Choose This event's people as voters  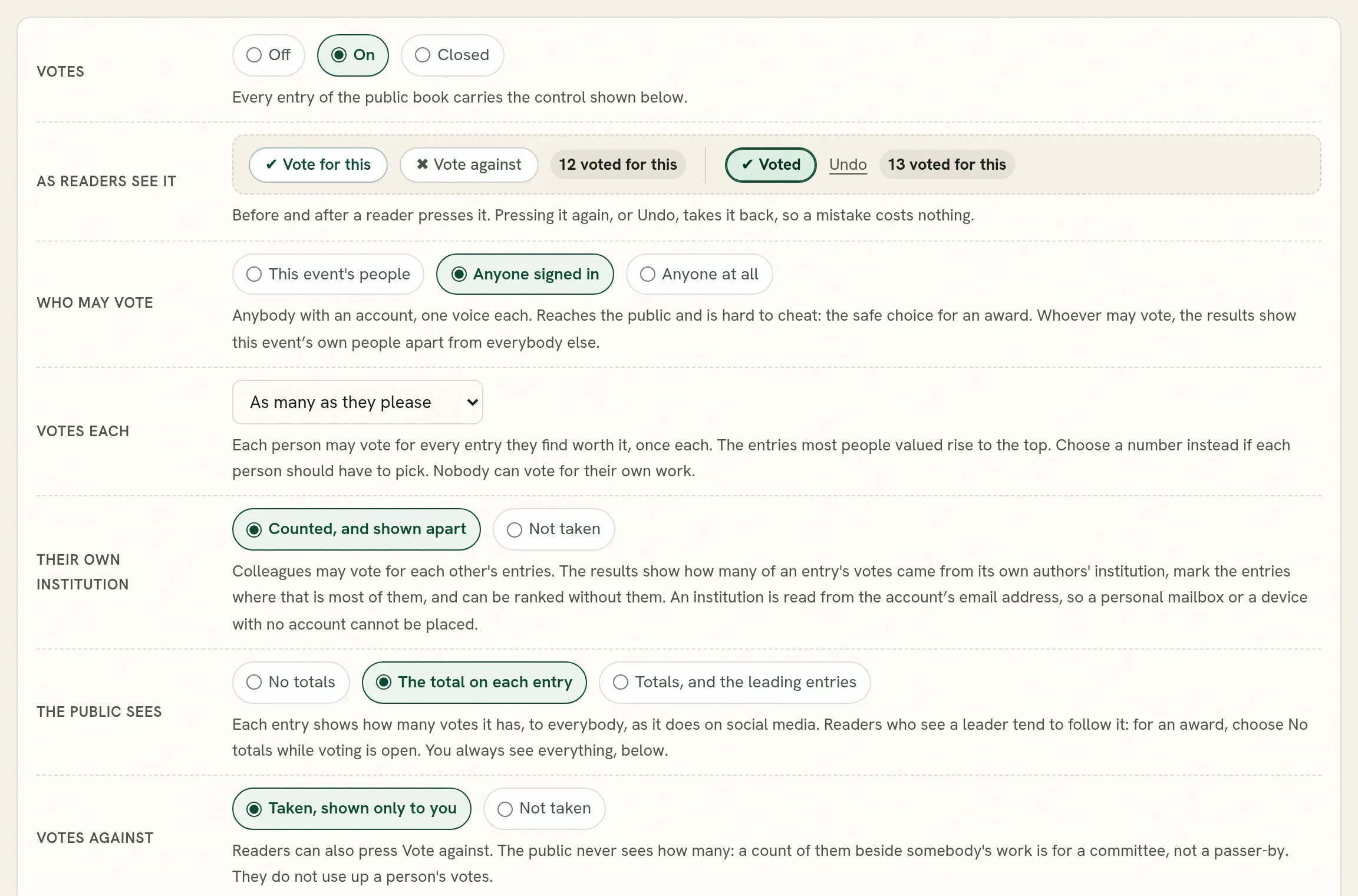(x=328, y=275)
